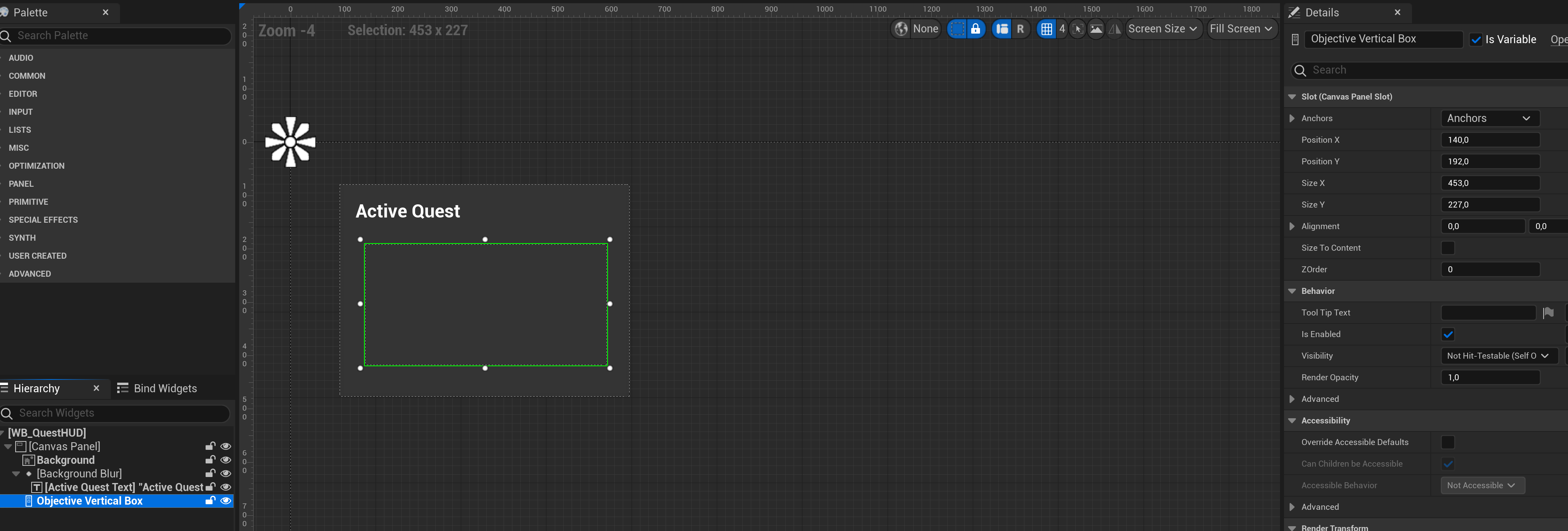Click the preview background image icon
The width and height of the screenshot is (1568, 531).
point(1096,28)
